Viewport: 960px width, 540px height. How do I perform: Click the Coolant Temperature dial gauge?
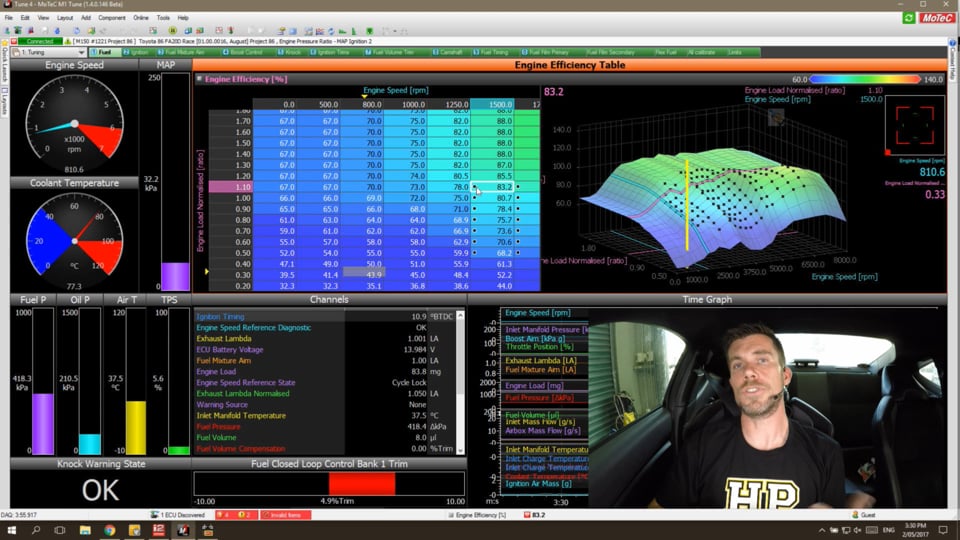(74, 241)
